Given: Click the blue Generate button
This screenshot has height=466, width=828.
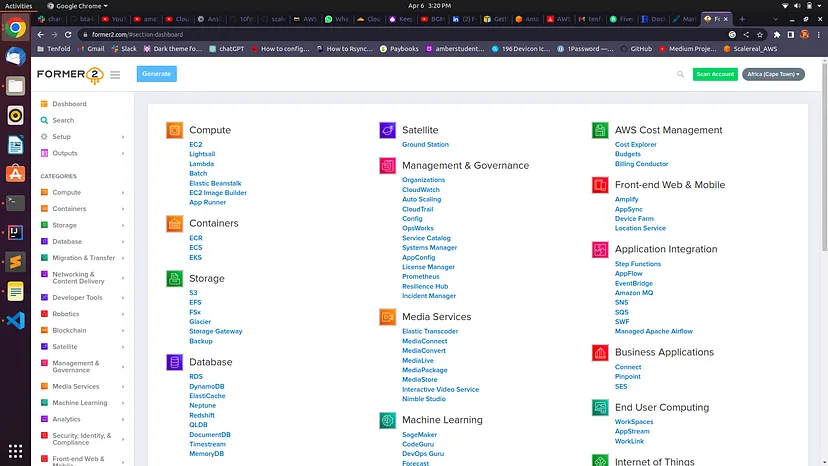Looking at the screenshot, I should click(x=156, y=74).
